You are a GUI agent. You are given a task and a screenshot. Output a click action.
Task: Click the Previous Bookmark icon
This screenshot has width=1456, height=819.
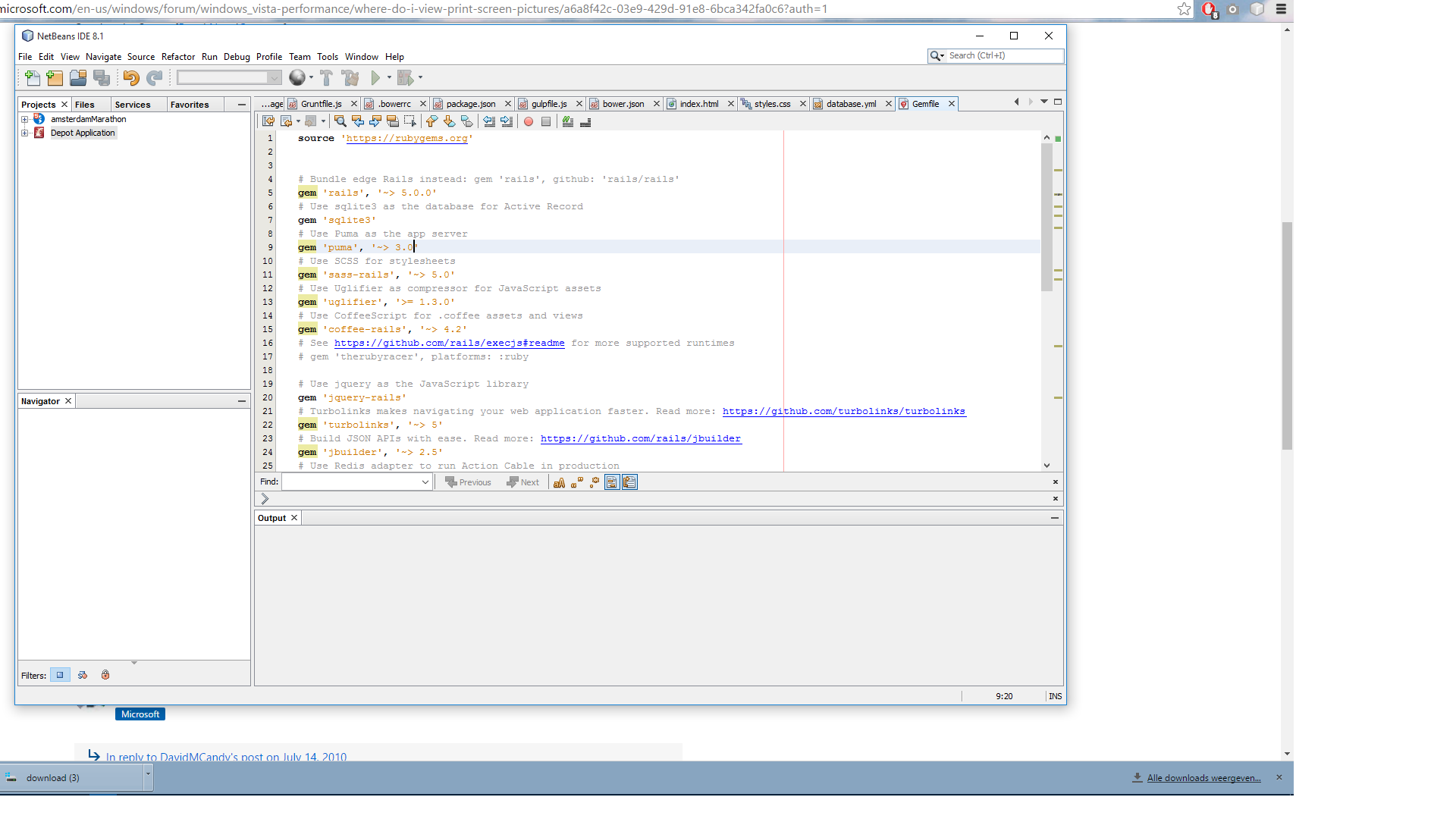(432, 121)
